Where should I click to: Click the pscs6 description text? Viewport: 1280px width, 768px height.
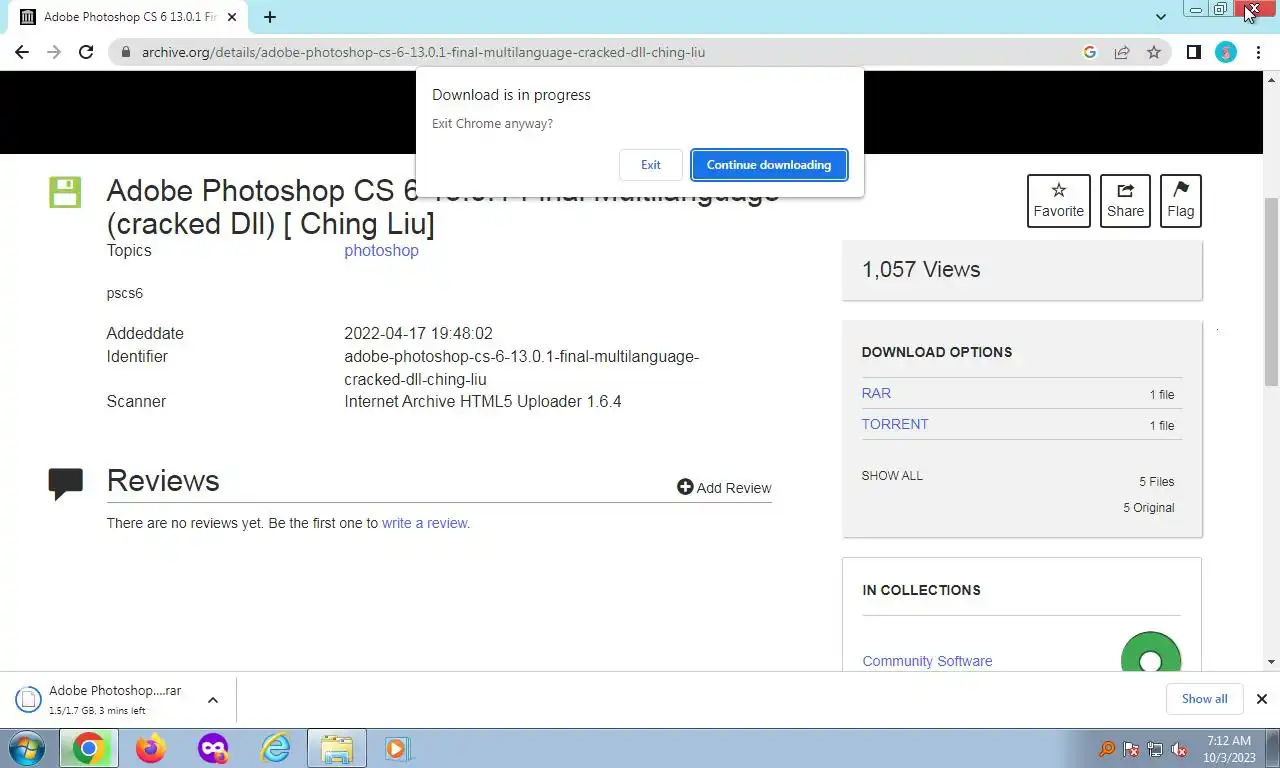(125, 293)
